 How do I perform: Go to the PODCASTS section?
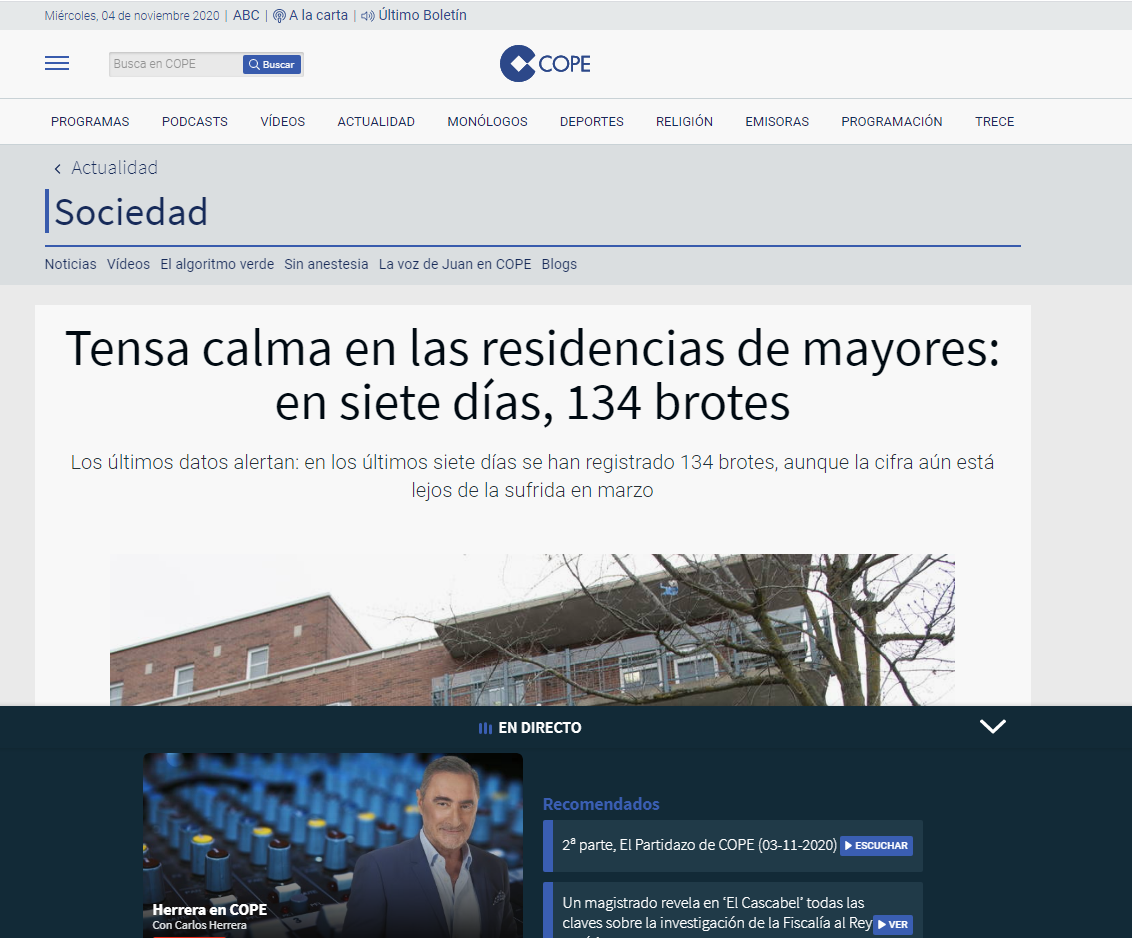coord(195,121)
